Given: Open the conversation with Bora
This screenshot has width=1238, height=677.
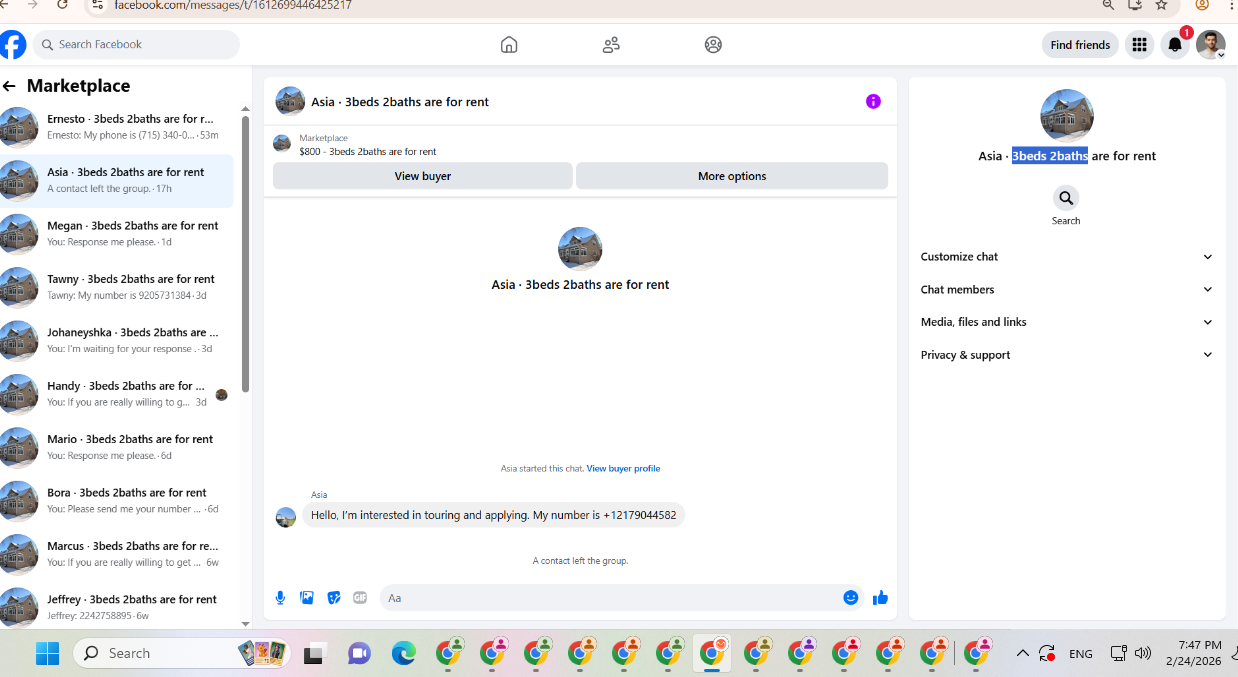Looking at the screenshot, I should (118, 501).
